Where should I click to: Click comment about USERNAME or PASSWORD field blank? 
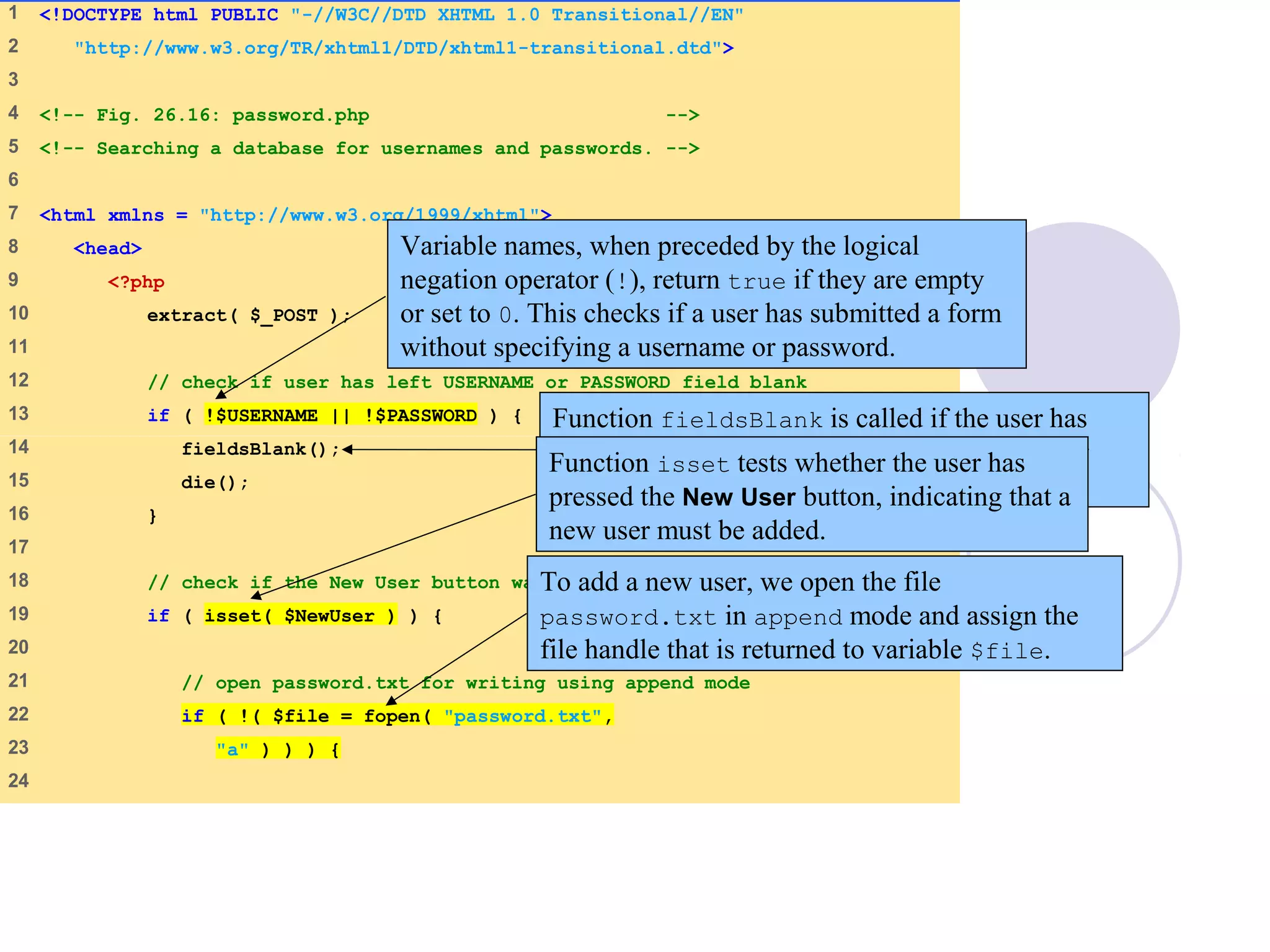point(477,382)
